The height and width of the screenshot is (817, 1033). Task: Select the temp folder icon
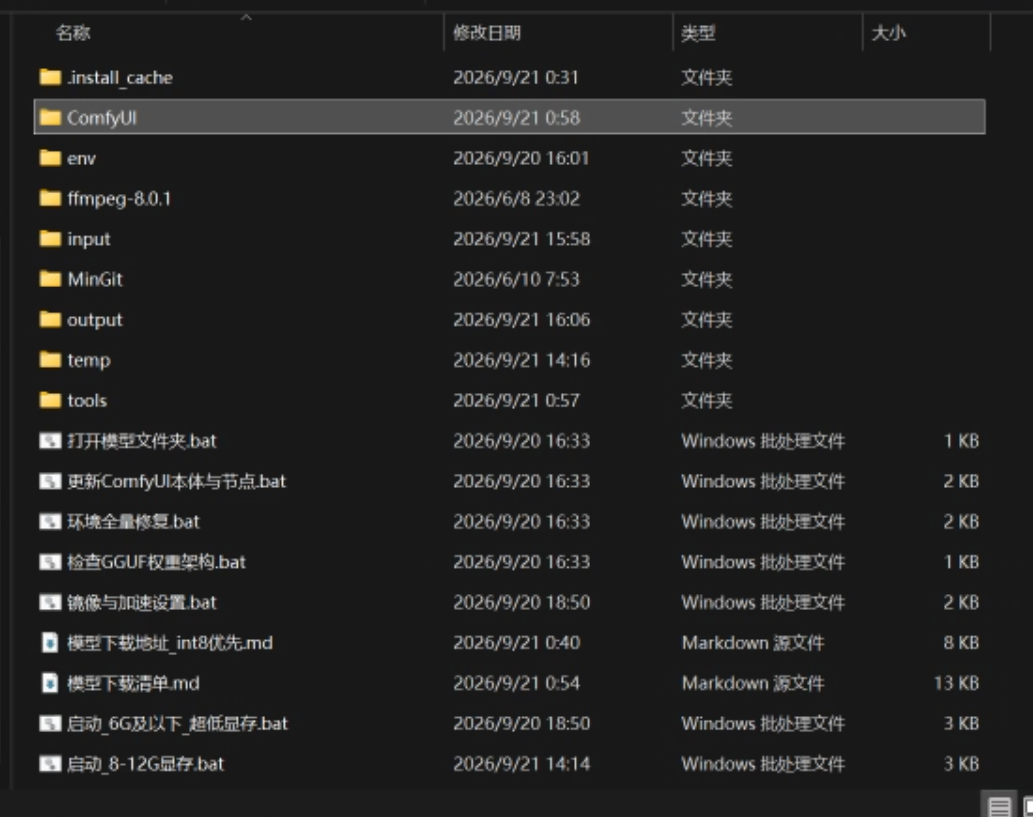(50, 360)
